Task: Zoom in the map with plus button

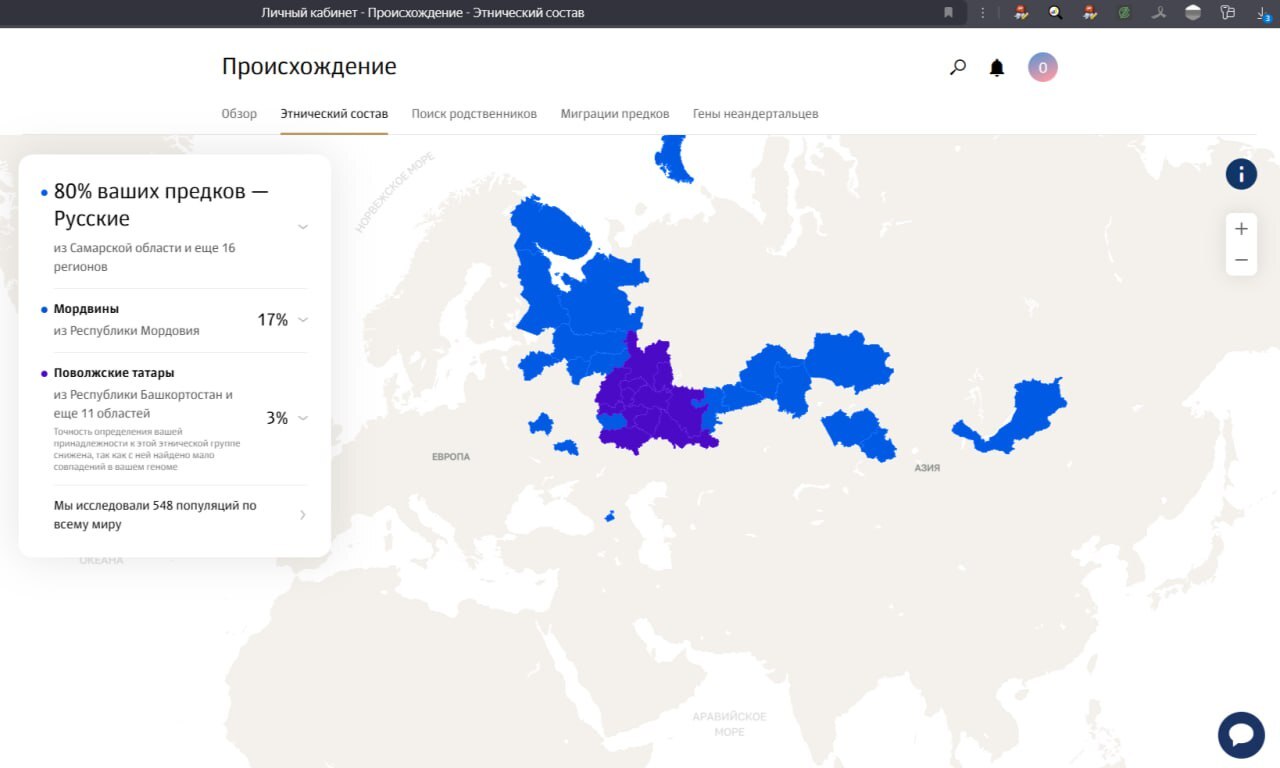Action: click(1241, 229)
